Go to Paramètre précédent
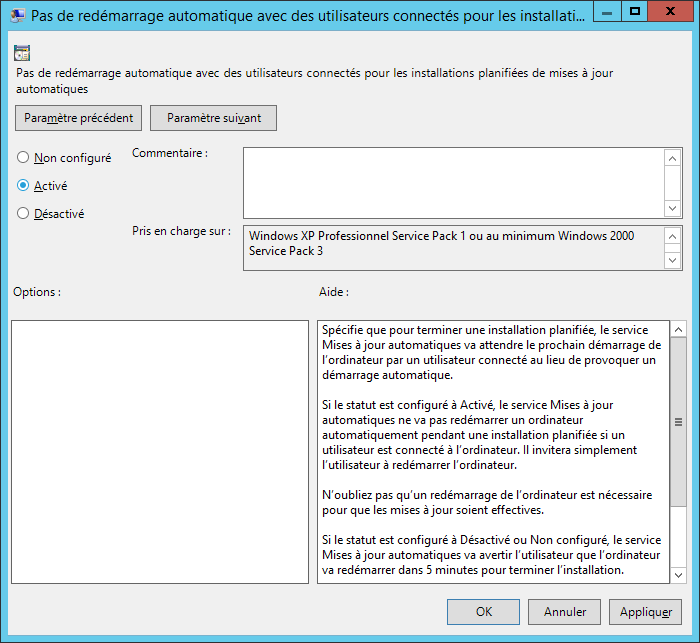Viewport: 700px width, 643px height. point(79,118)
